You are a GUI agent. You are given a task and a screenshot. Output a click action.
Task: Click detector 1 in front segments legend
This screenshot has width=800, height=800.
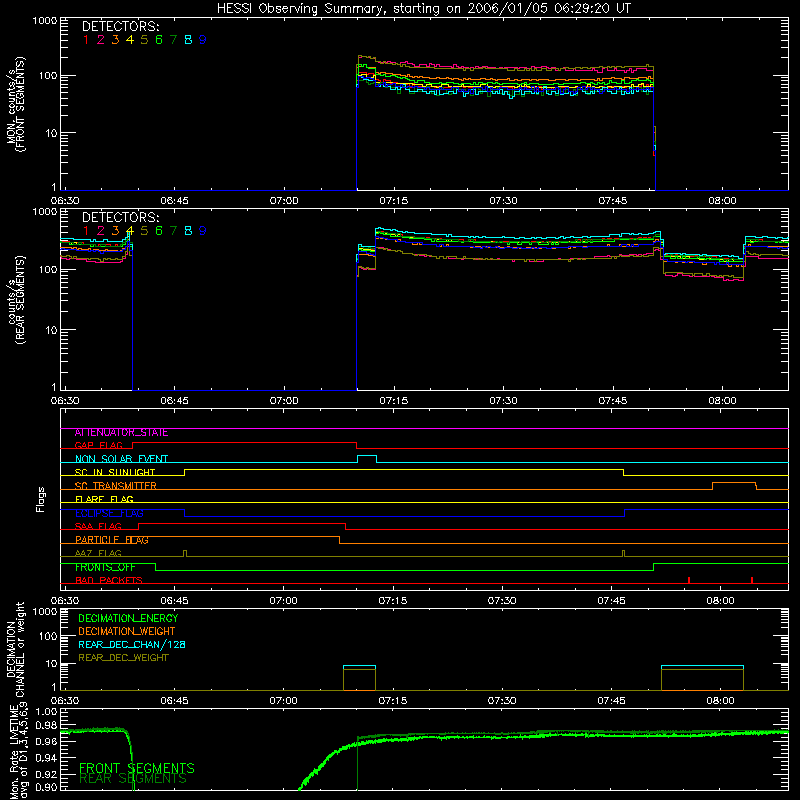click(x=86, y=40)
